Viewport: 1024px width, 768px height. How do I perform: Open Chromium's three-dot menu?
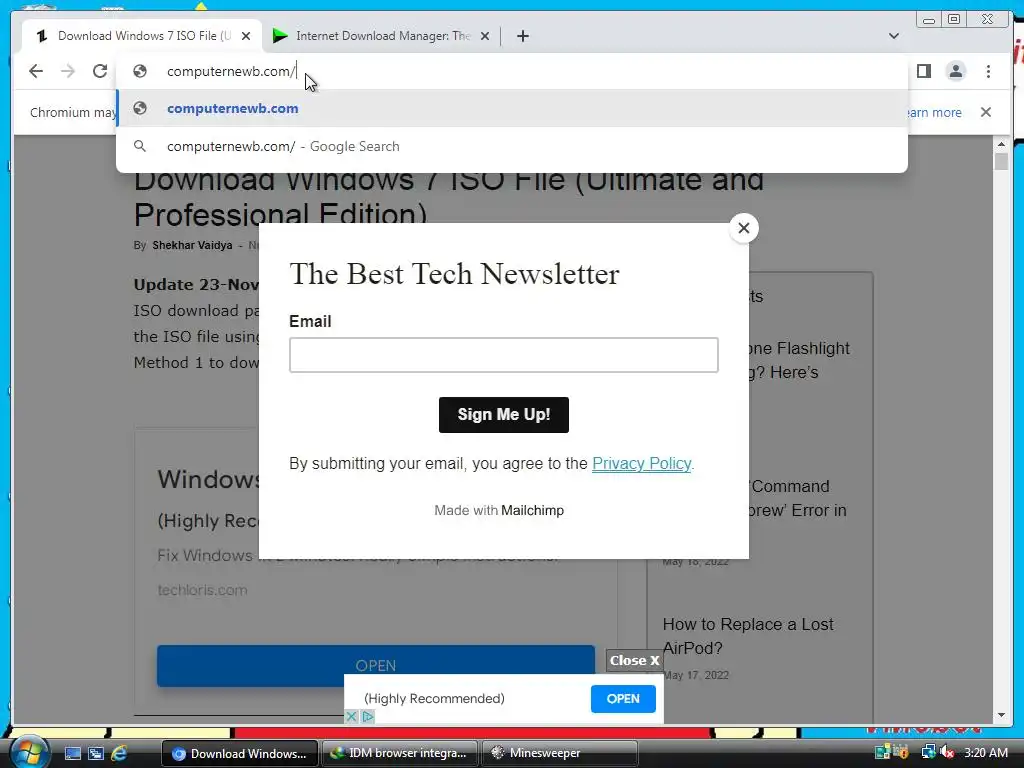[988, 71]
